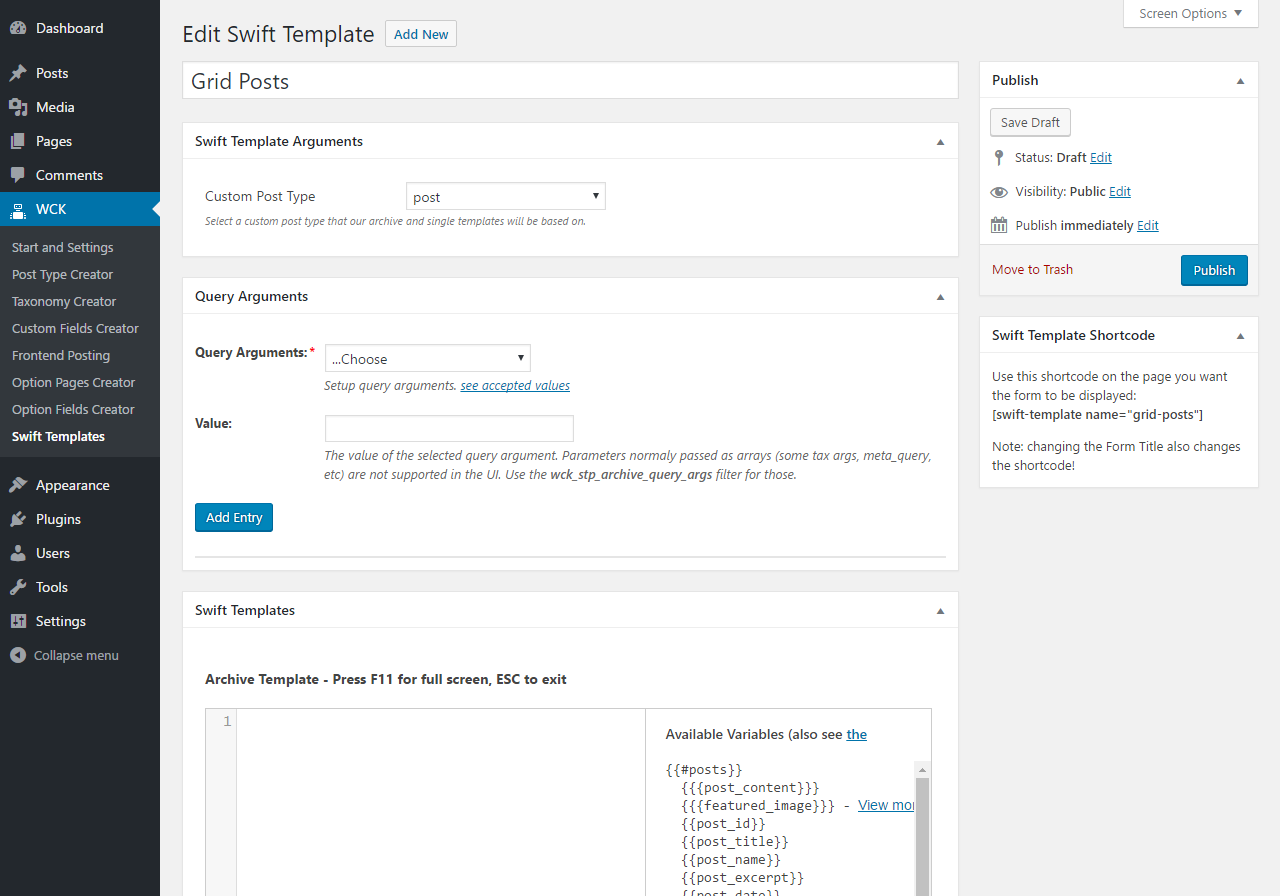Click the shortcode text swift-template name="grid-posts"

(x=1097, y=414)
